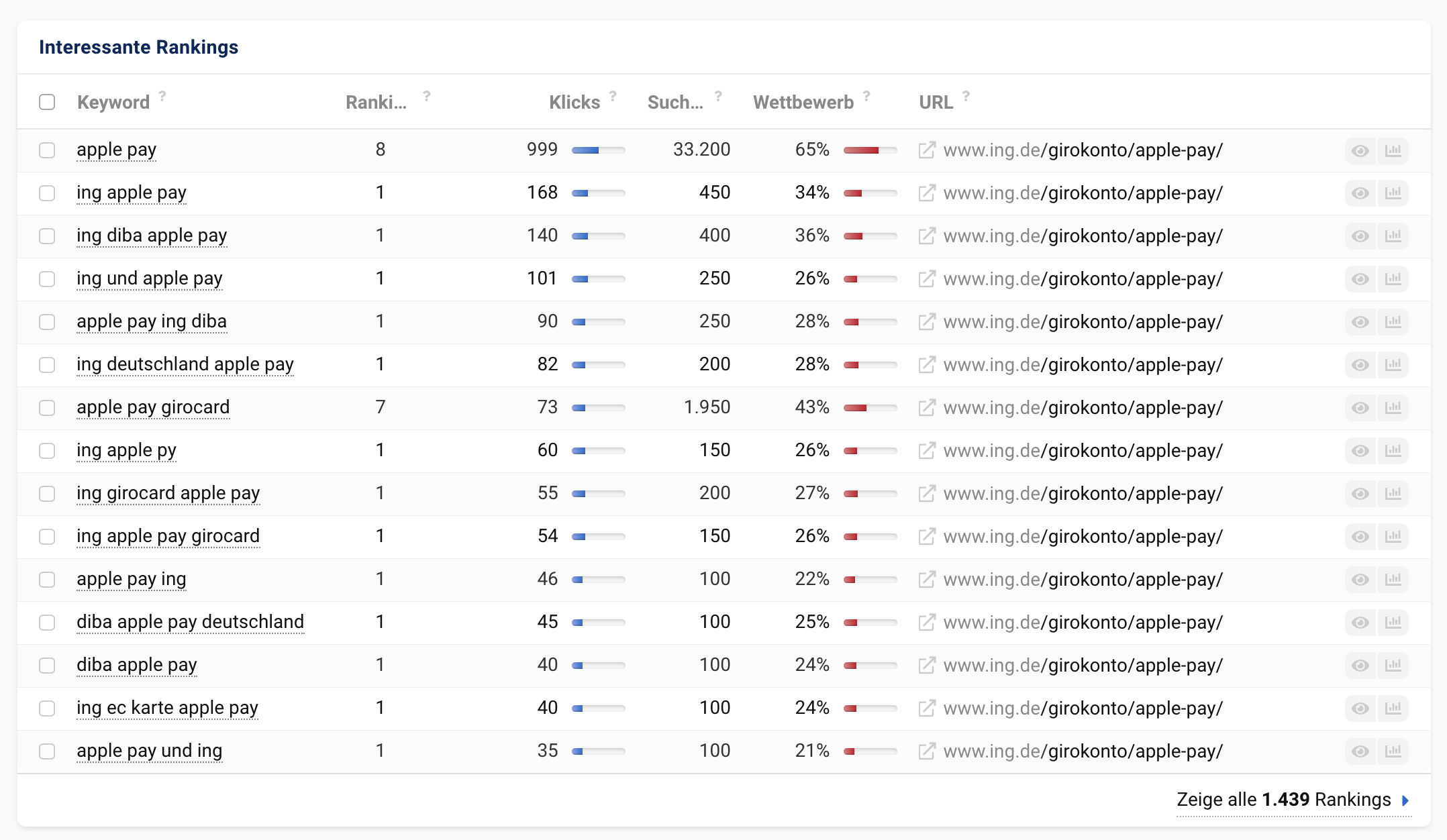Sort table by URL column header
The height and width of the screenshot is (840, 1447).
point(936,103)
